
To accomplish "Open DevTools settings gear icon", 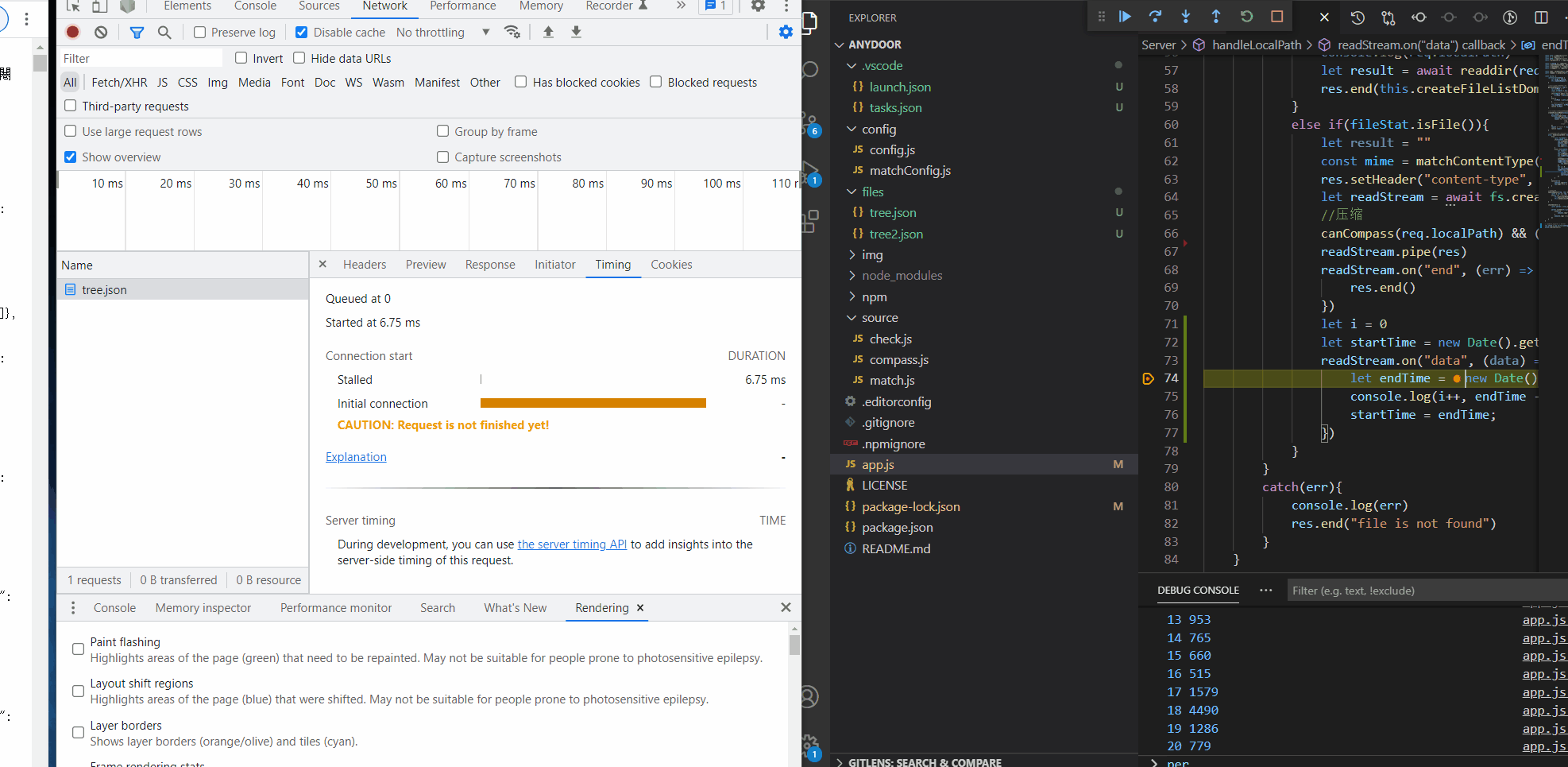I will [x=758, y=6].
